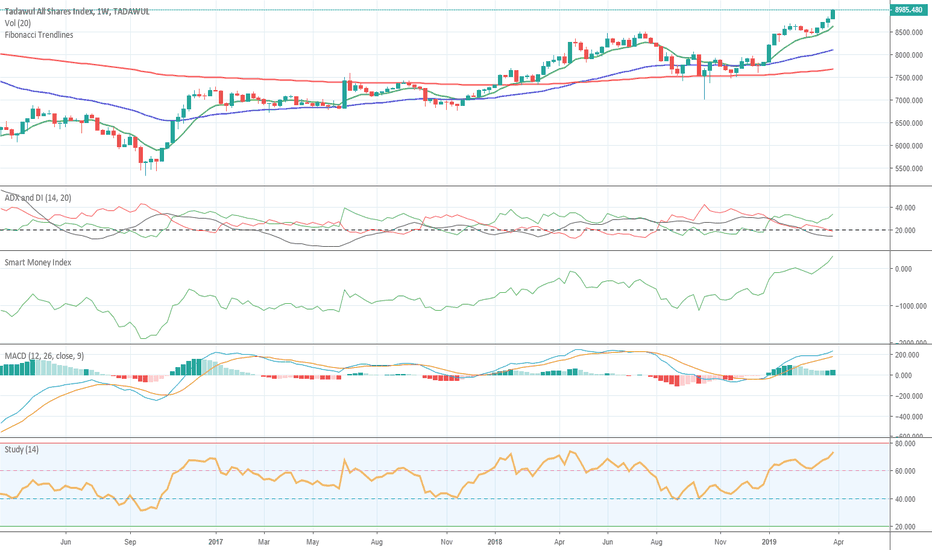
Task: Click the Jun label preceding Sep
Action: click(x=65, y=542)
